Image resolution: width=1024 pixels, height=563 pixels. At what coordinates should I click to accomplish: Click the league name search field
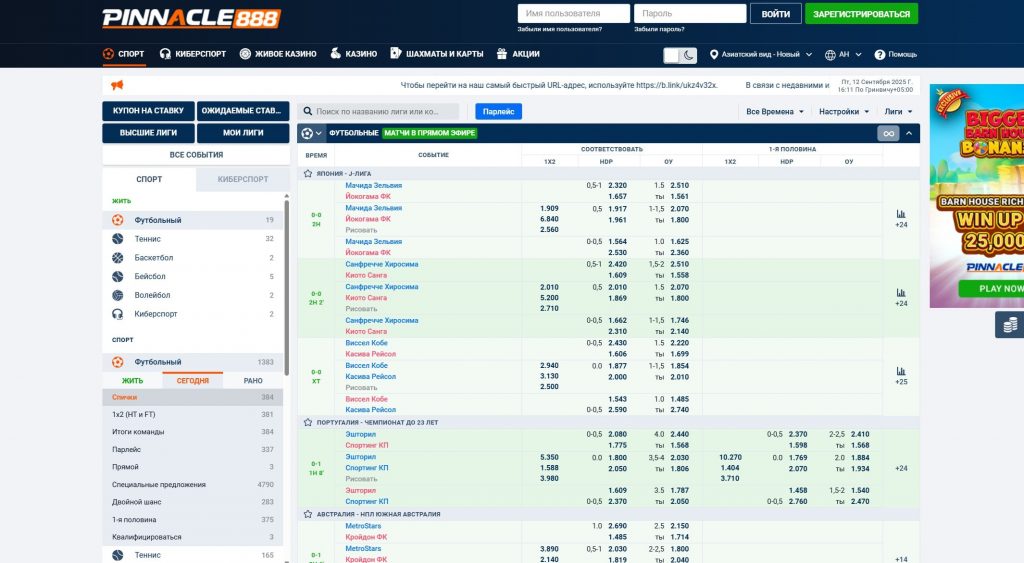[386, 112]
